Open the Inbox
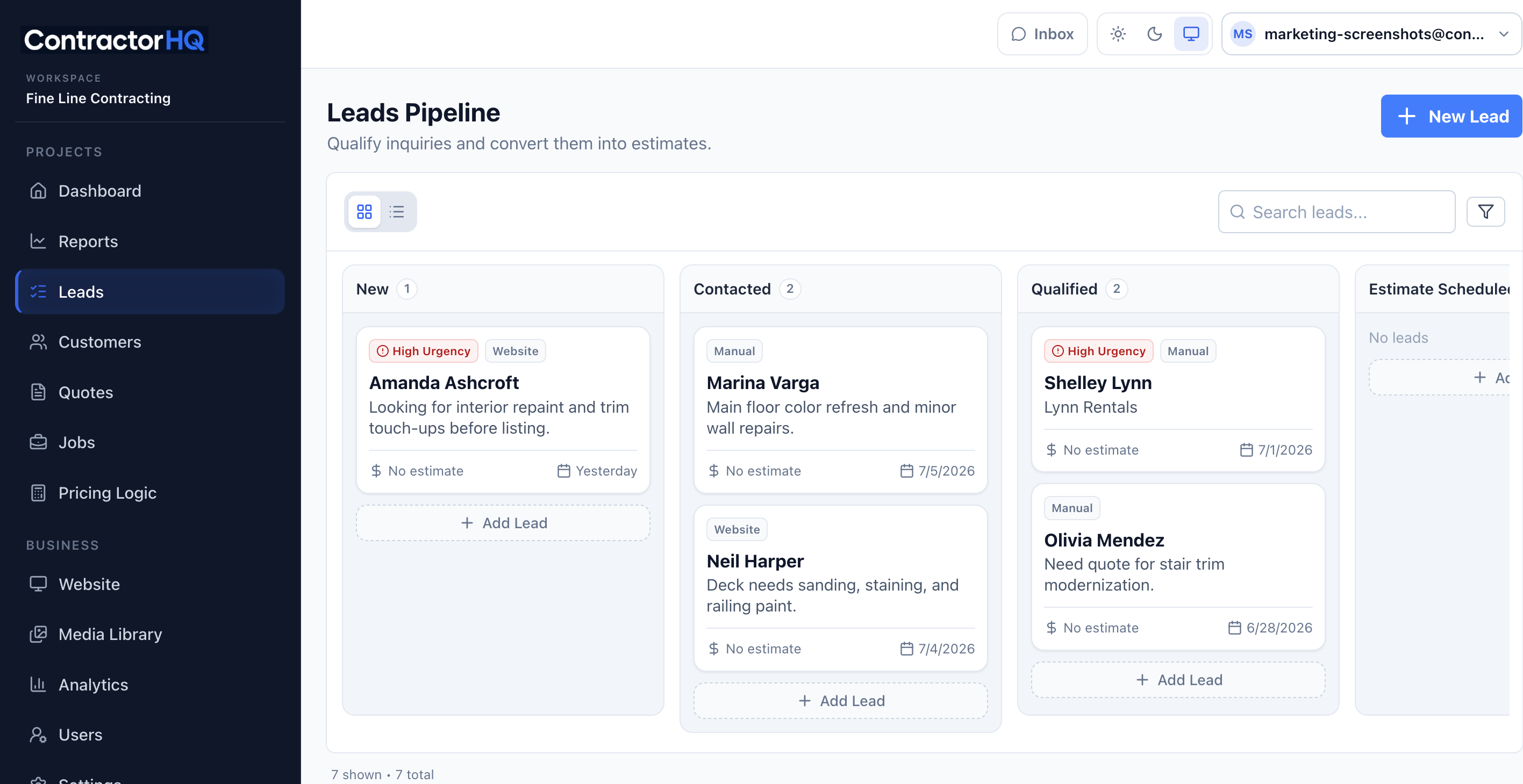The width and height of the screenshot is (1523, 784). 1042,34
